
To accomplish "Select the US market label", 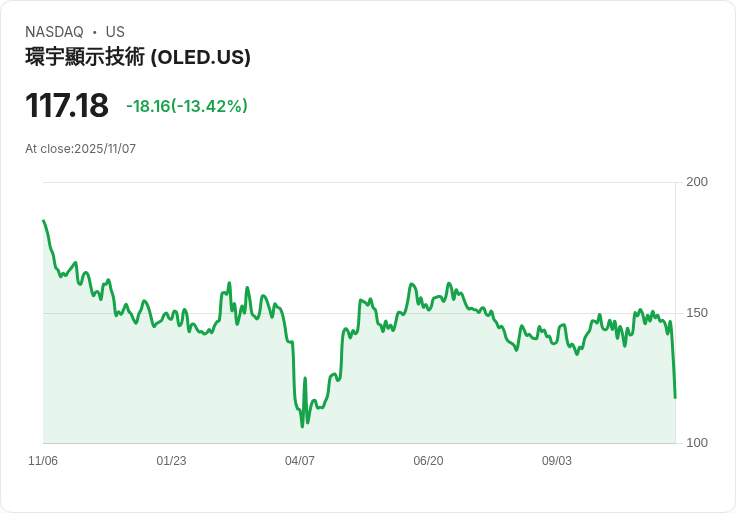I will (115, 32).
